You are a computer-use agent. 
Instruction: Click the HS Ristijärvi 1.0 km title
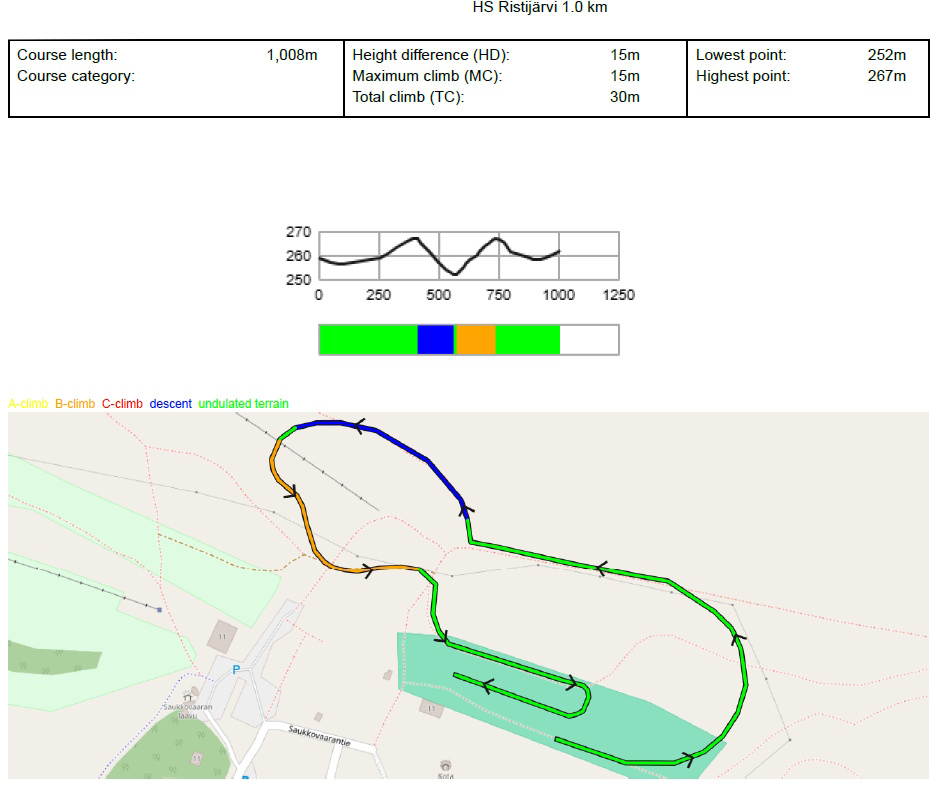(x=539, y=8)
